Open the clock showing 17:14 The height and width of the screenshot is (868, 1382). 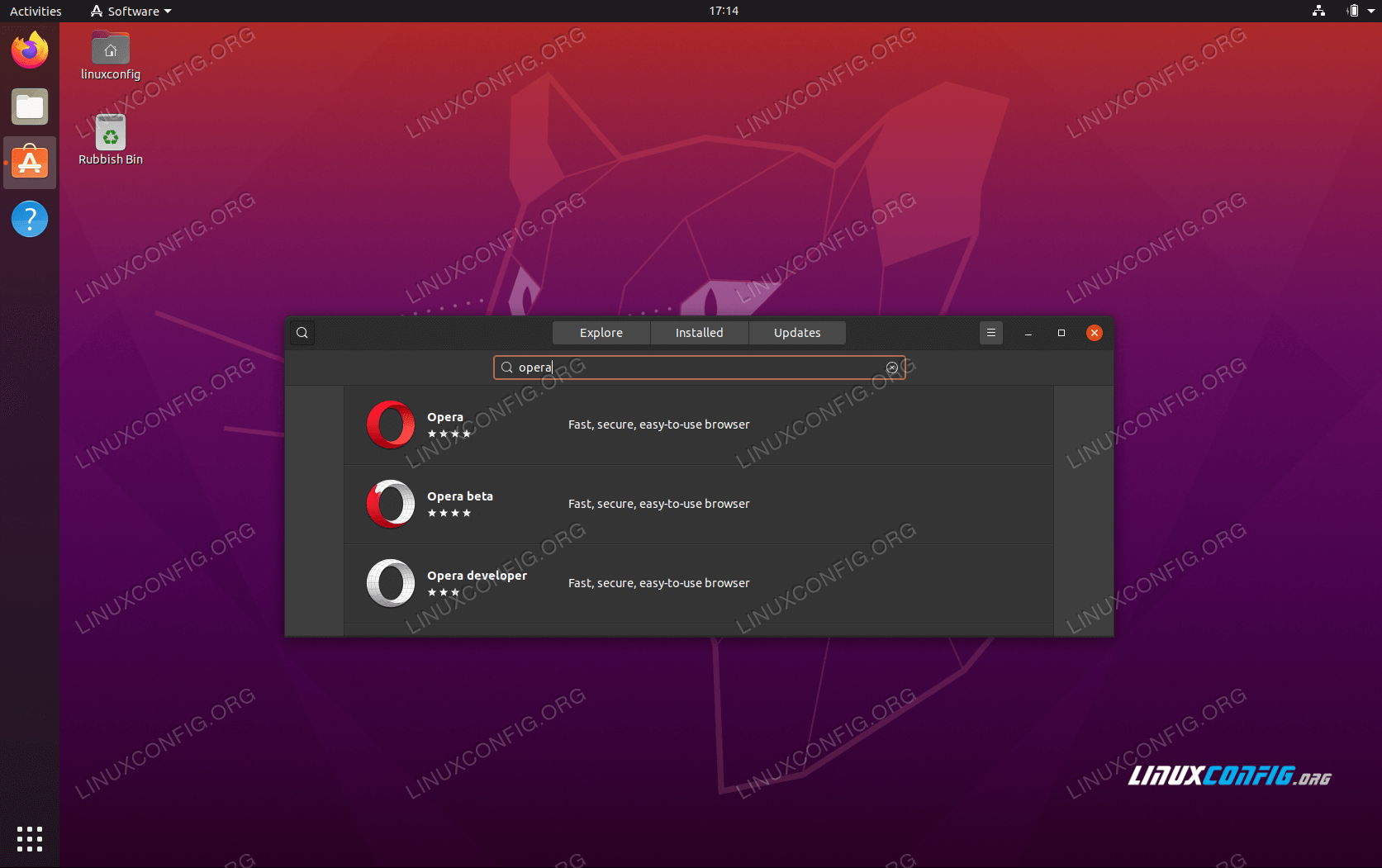[724, 11]
